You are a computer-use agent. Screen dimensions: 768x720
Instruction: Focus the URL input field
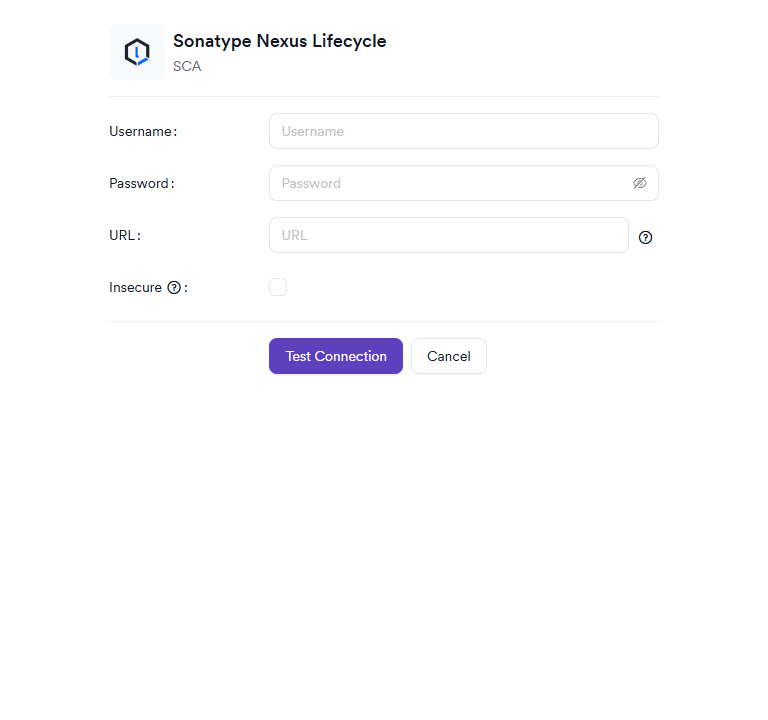click(449, 235)
